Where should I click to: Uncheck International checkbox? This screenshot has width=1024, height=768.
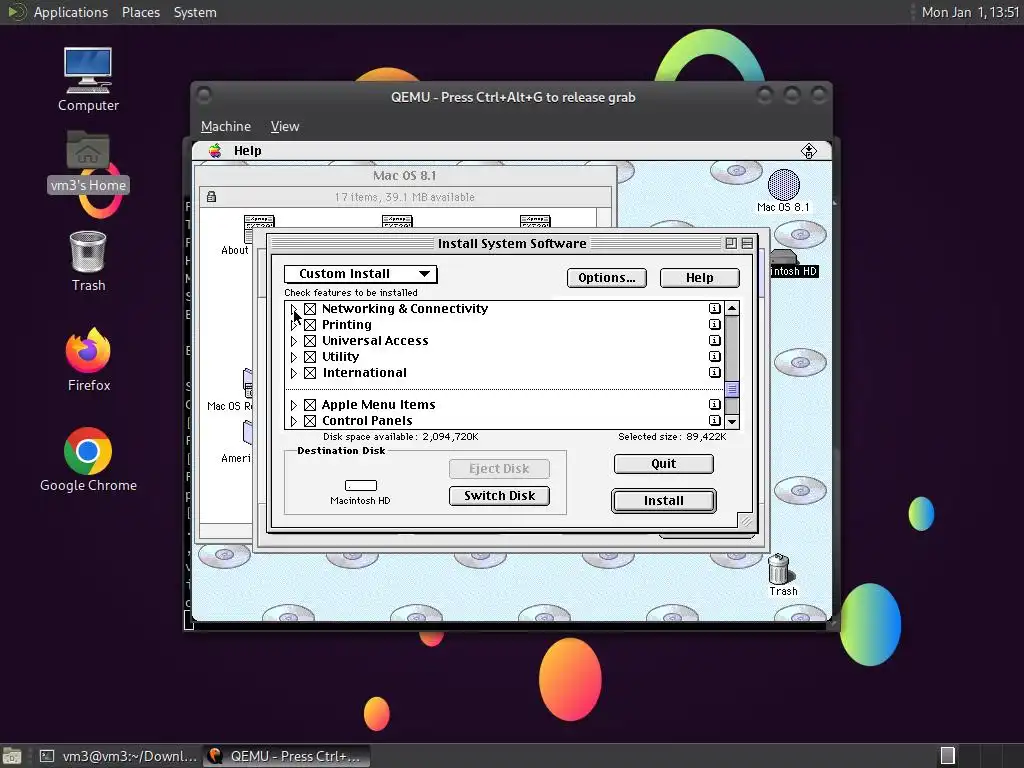(310, 373)
